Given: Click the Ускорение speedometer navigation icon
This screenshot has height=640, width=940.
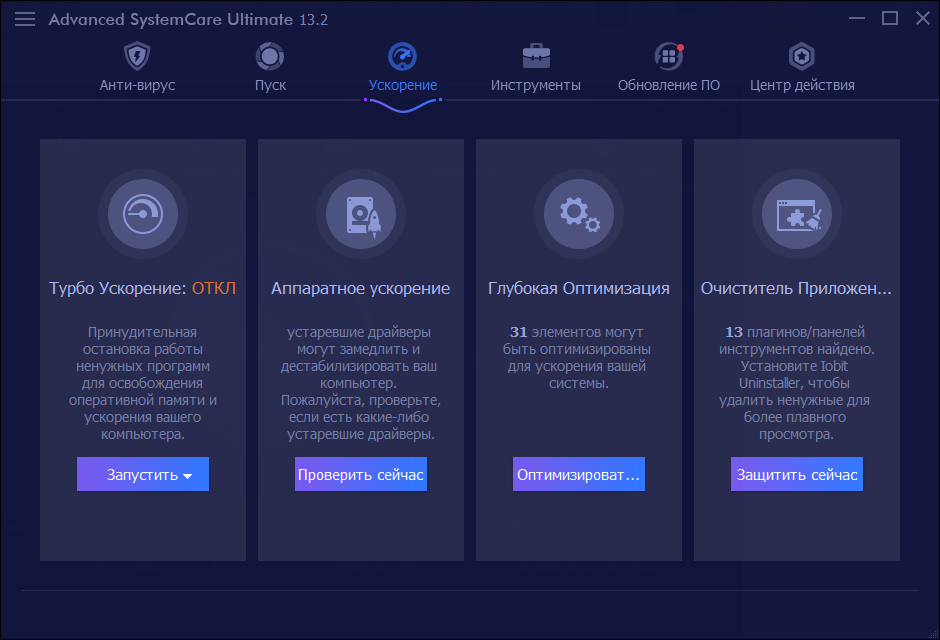Looking at the screenshot, I should [x=402, y=57].
